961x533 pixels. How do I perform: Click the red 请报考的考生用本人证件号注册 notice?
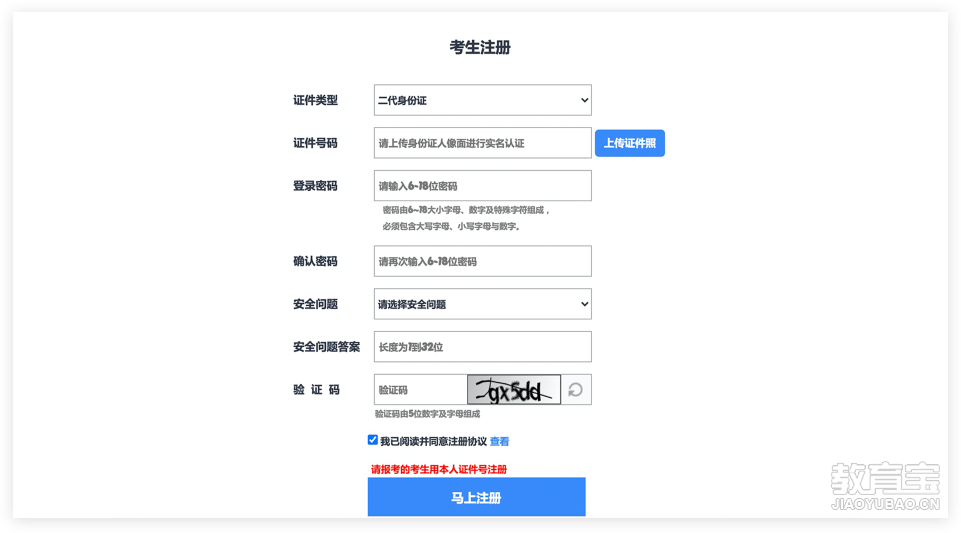439,469
